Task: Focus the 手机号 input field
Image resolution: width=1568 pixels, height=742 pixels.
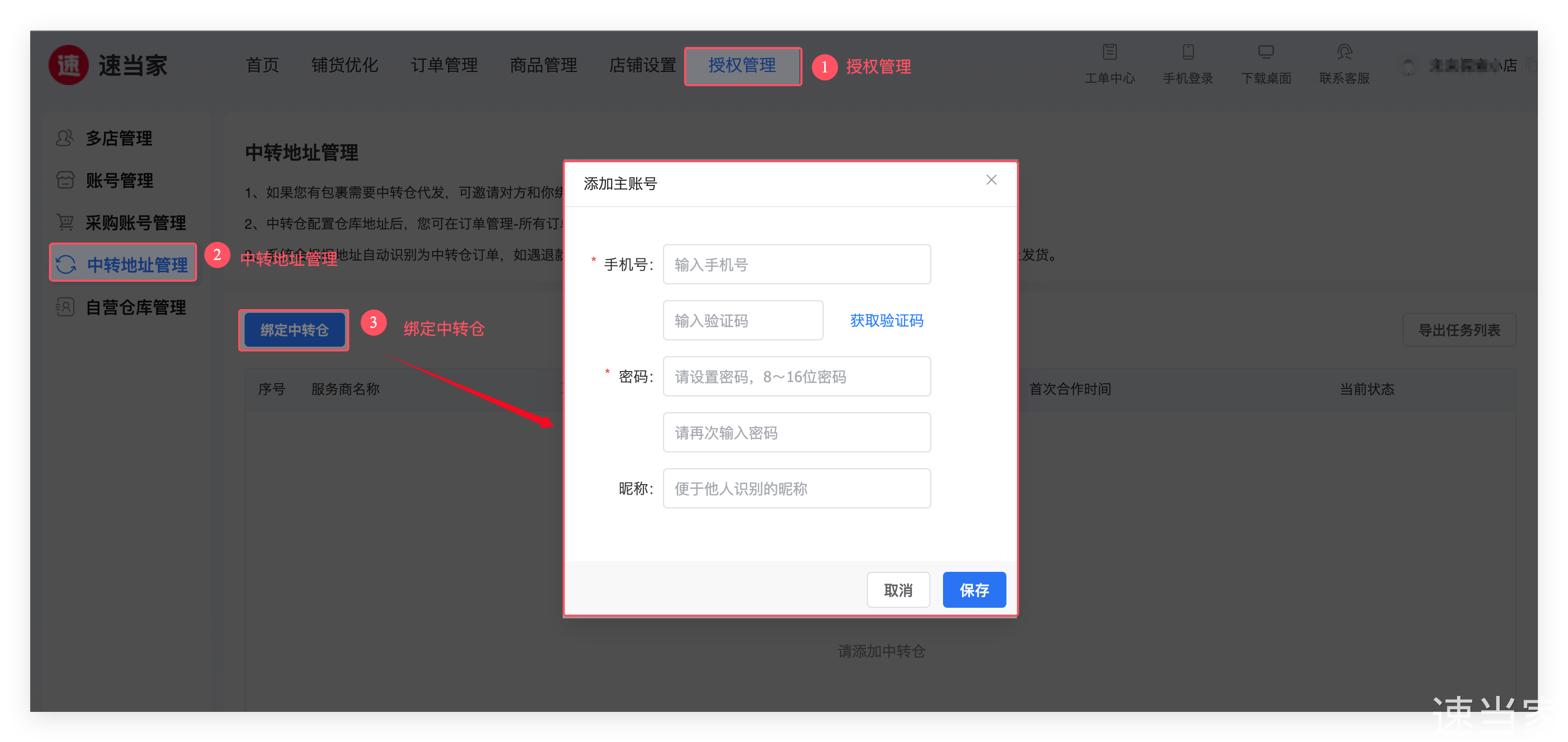Action: (x=796, y=265)
